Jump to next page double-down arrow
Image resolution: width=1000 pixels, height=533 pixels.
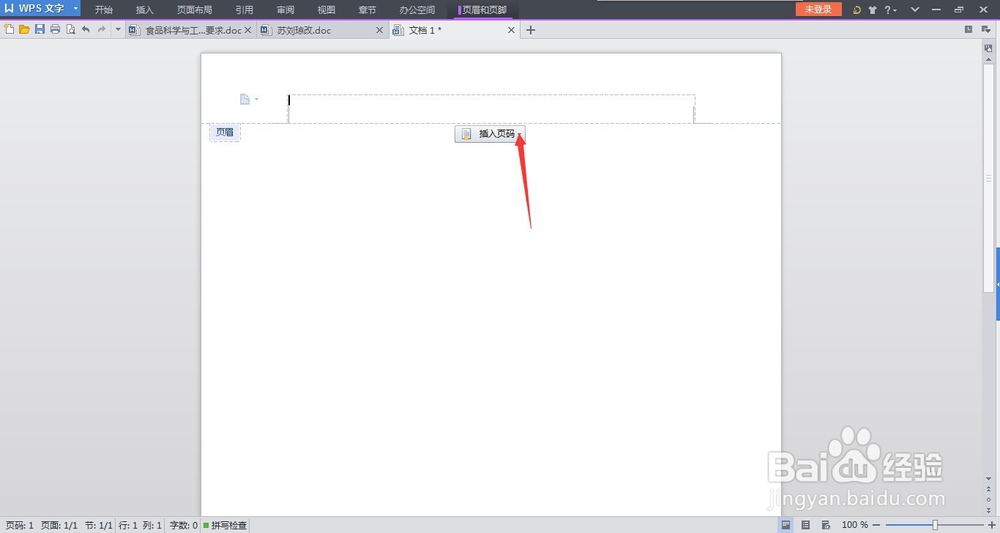[989, 511]
